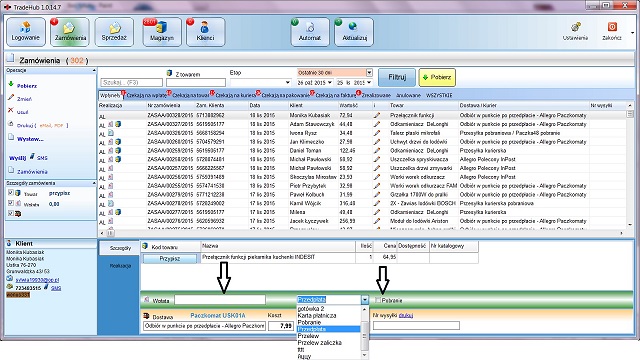Click the customer email link
This screenshot has height=360, width=640.
pyautogui.click(x=37, y=280)
